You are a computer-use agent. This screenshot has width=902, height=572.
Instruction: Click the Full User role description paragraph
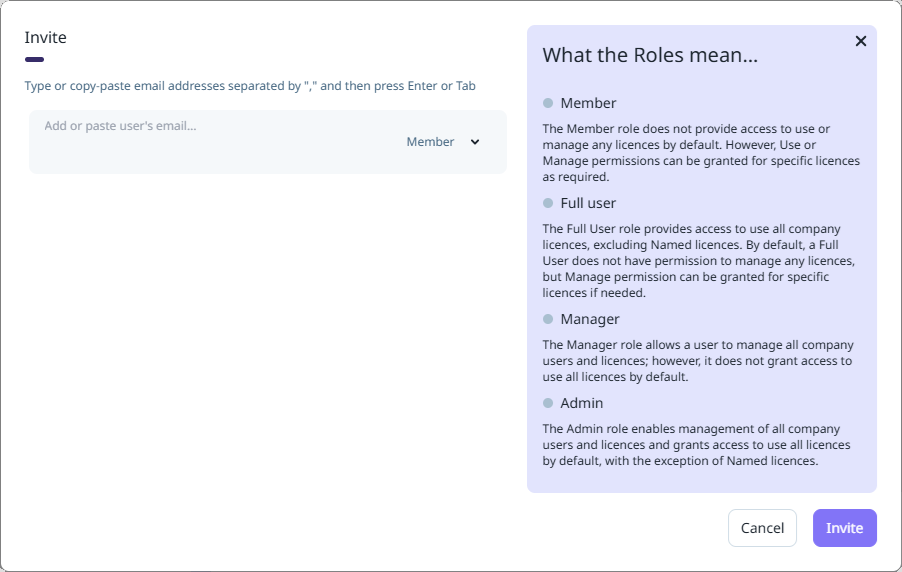(698, 261)
